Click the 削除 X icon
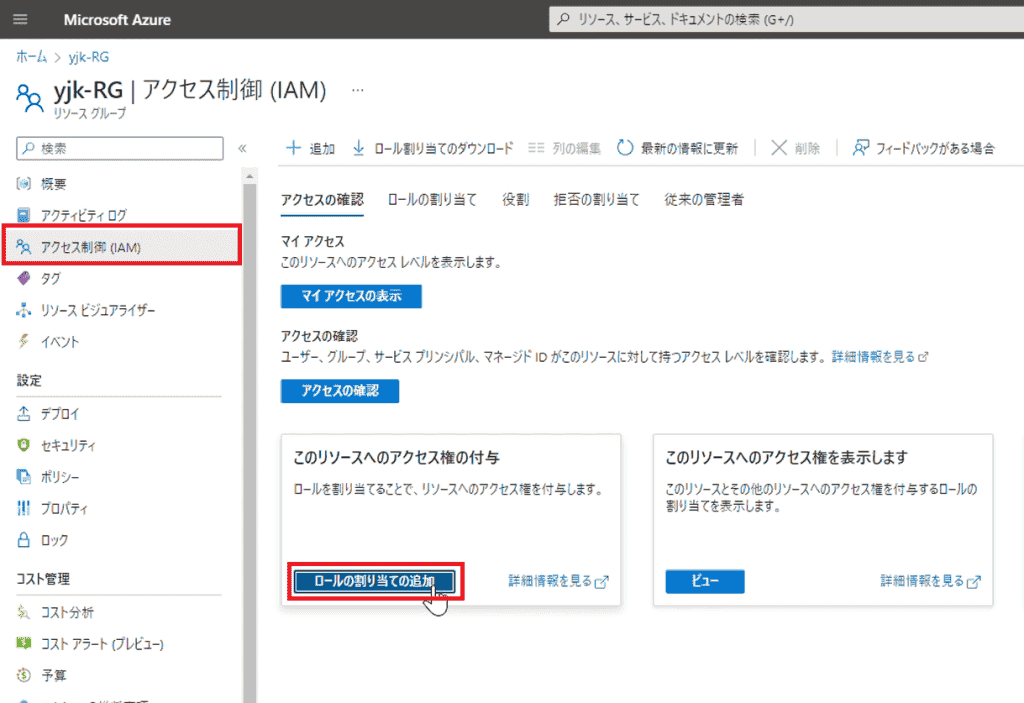The image size is (1024, 703). [x=778, y=148]
